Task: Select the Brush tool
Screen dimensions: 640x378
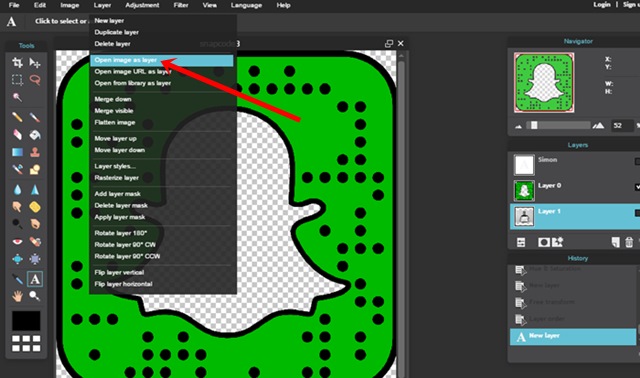Action: pos(35,118)
